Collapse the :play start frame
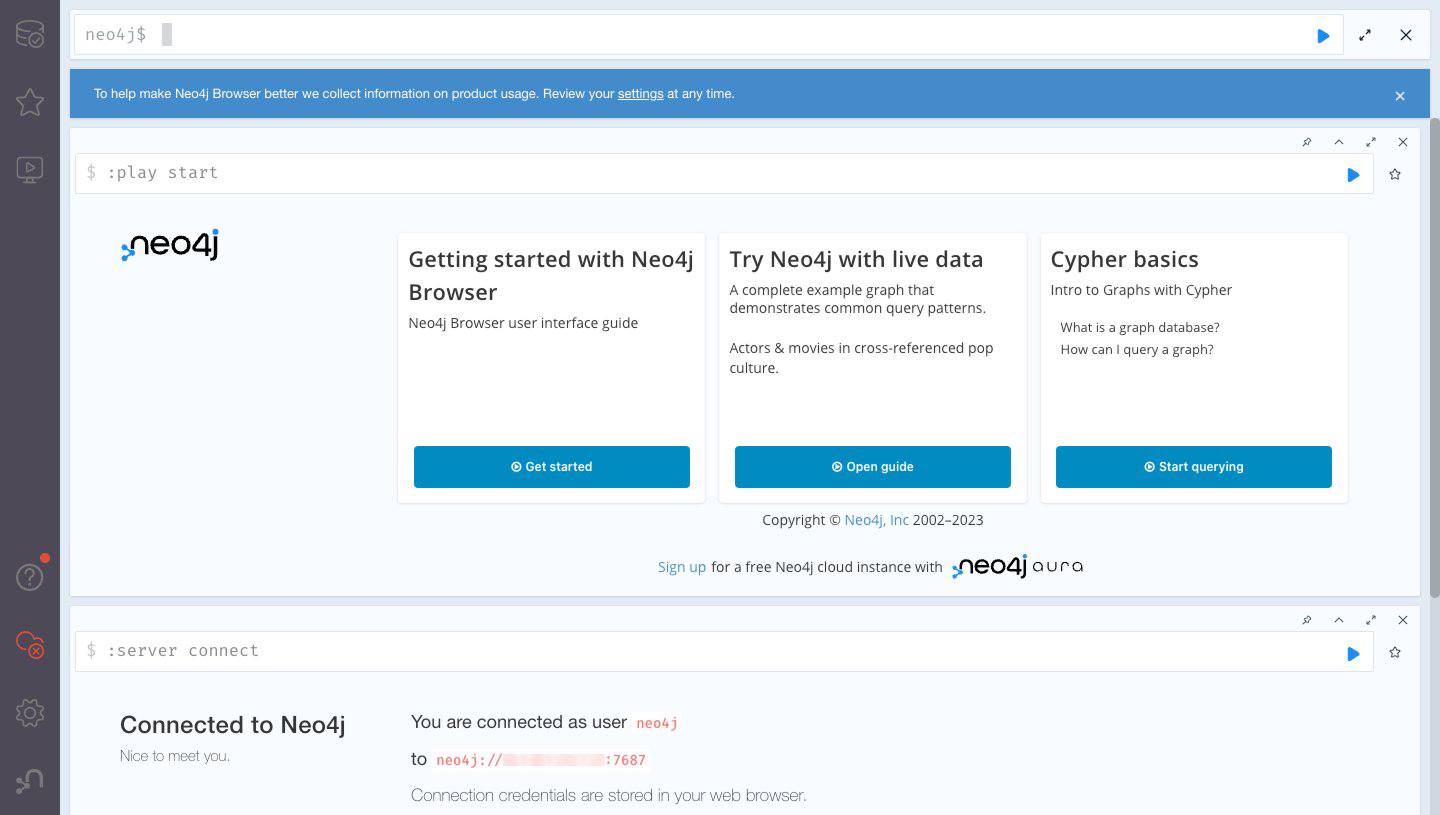Screen dimensions: 1440x815 pyautogui.click(x=1339, y=142)
